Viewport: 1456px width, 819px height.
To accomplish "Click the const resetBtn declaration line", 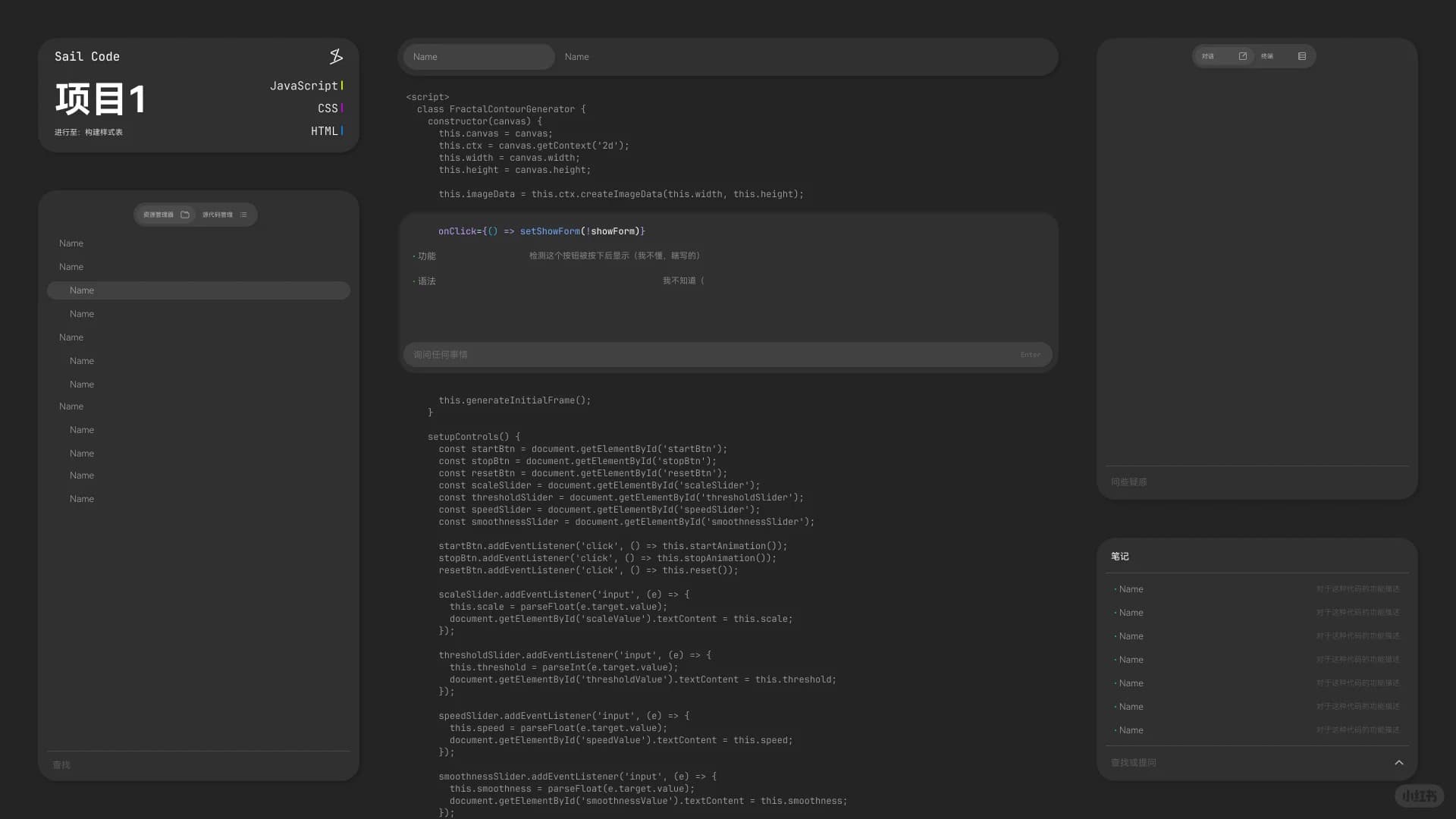I will point(582,473).
